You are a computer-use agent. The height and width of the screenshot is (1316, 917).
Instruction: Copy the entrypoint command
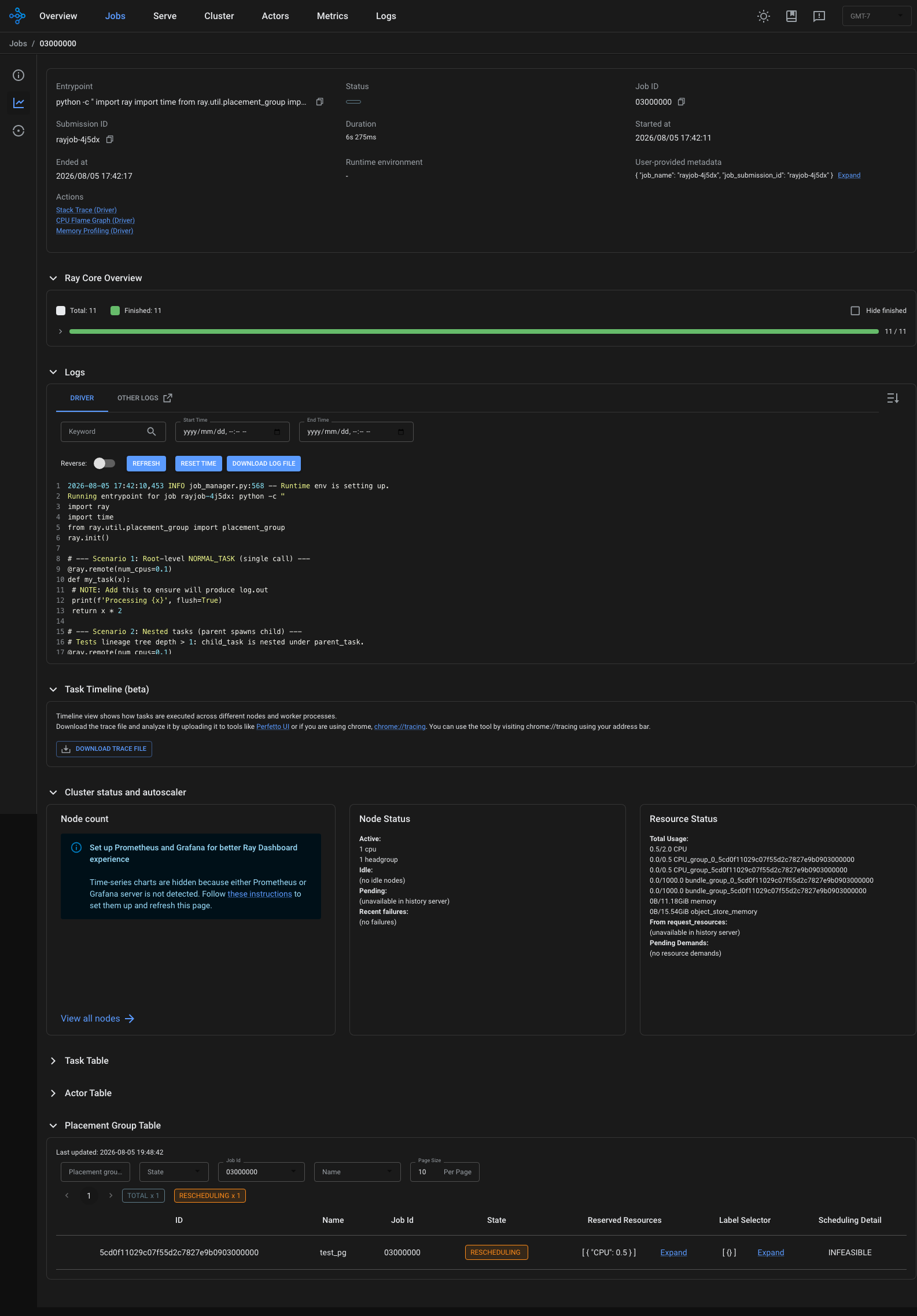pos(319,102)
